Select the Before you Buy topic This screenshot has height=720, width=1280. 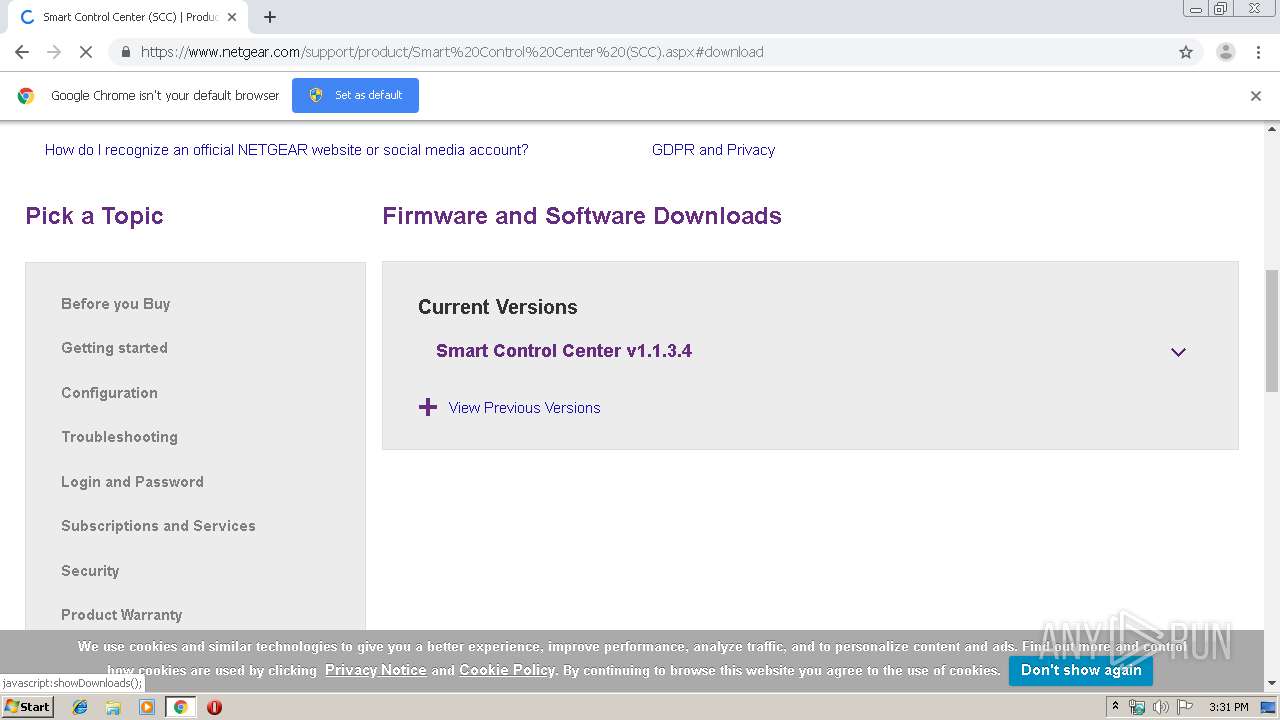pos(116,304)
